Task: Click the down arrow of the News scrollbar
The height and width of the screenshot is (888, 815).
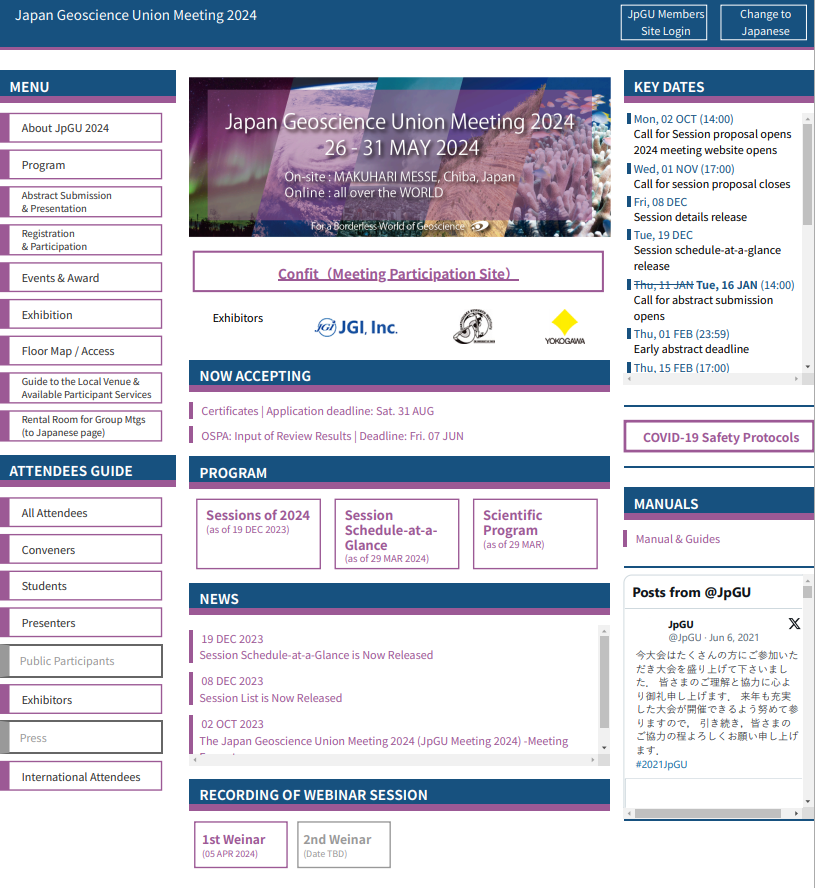Action: 604,747
